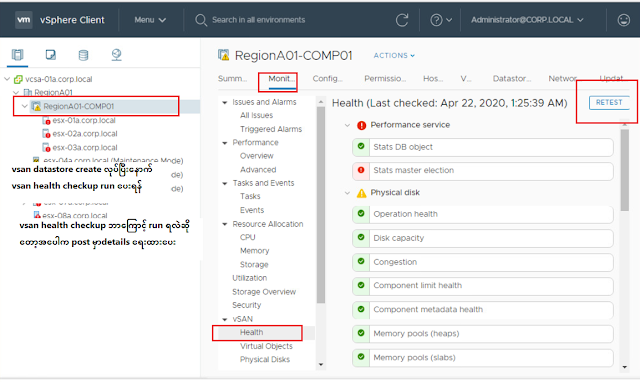This screenshot has height=382, width=640.
Task: Click green status icon of Operation health
Action: click(361, 213)
